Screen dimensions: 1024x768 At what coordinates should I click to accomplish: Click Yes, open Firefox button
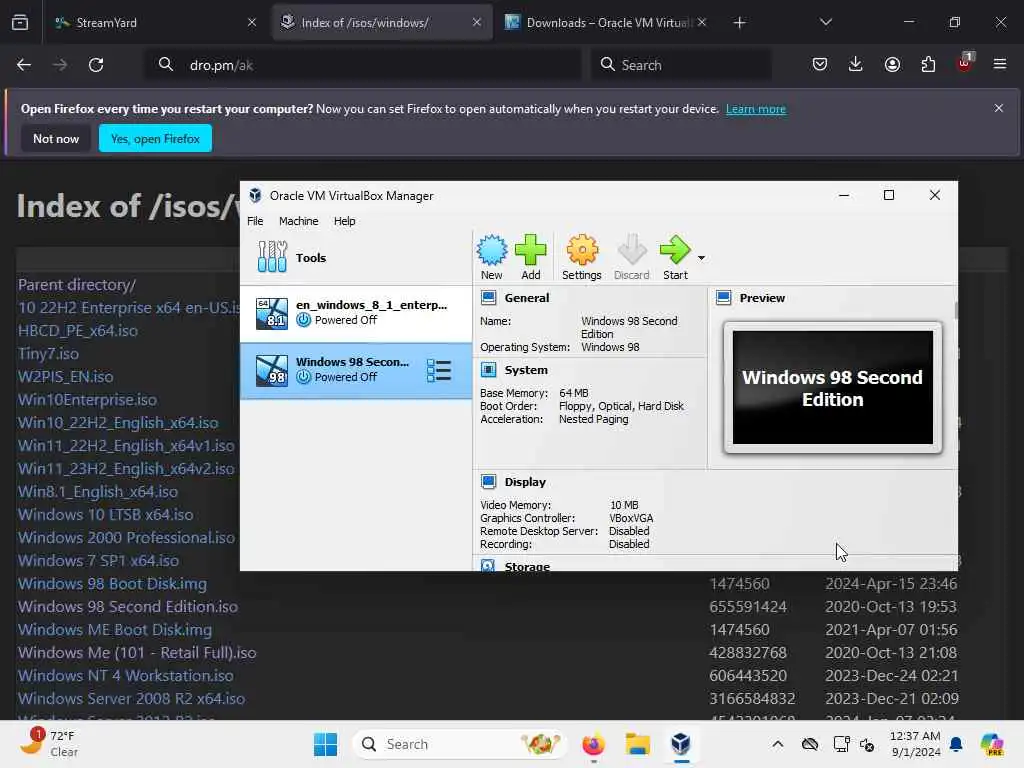(155, 138)
